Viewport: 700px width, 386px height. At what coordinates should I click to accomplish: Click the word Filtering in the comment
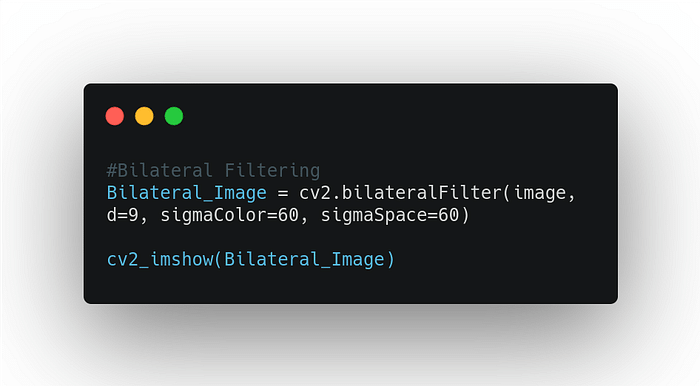pyautogui.click(x=272, y=170)
